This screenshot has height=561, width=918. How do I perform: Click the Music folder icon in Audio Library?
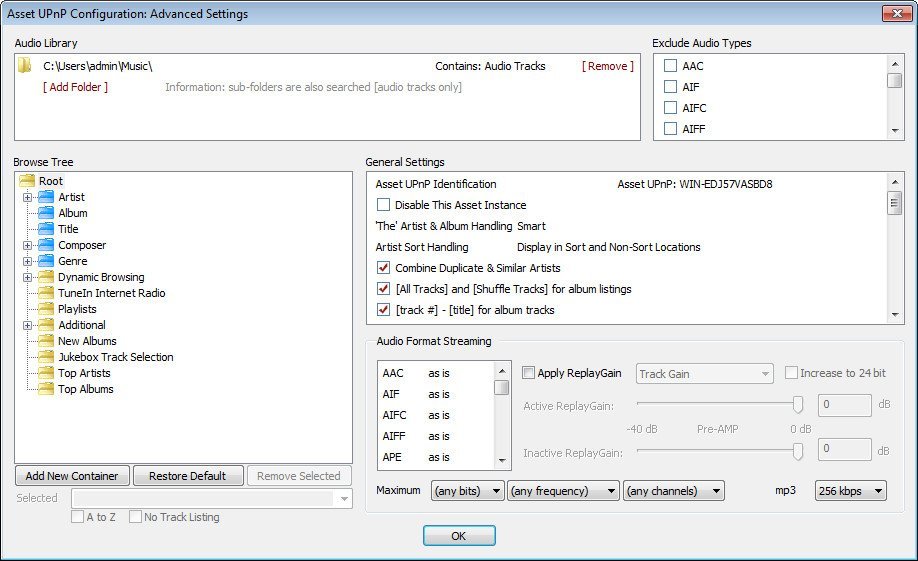(26, 66)
